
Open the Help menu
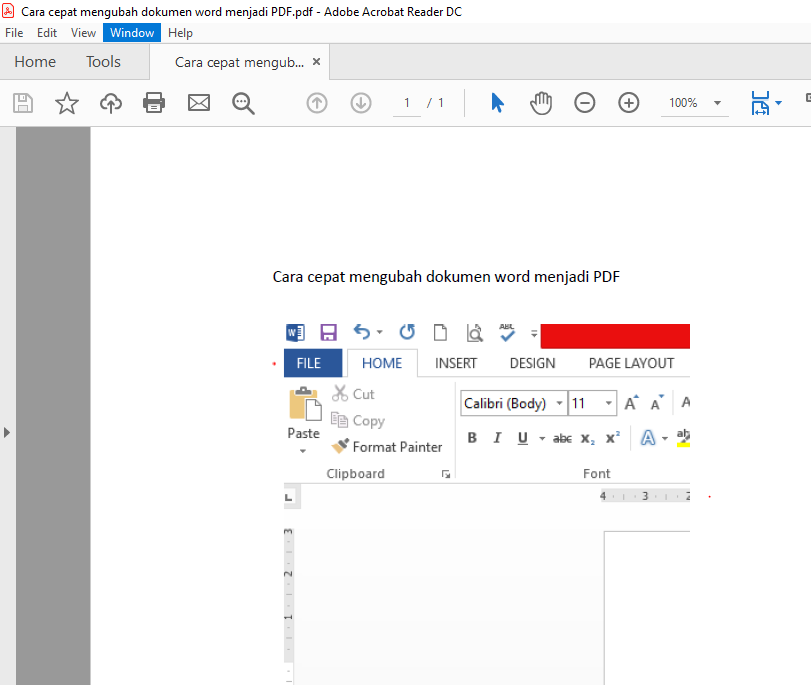(180, 33)
